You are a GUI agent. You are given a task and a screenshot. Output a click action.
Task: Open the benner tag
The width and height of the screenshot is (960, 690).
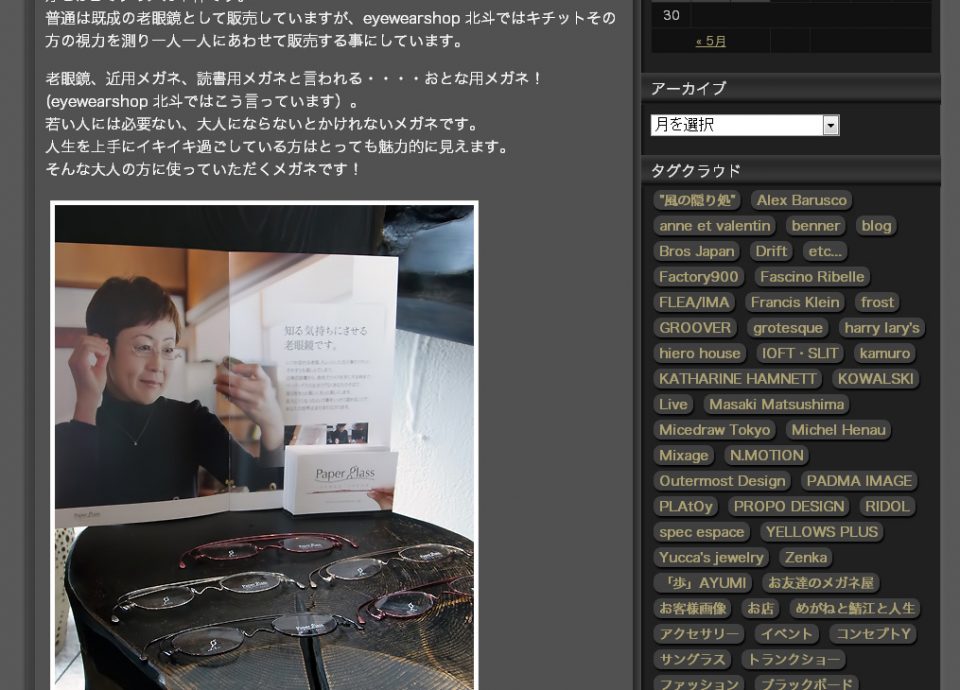pos(816,226)
